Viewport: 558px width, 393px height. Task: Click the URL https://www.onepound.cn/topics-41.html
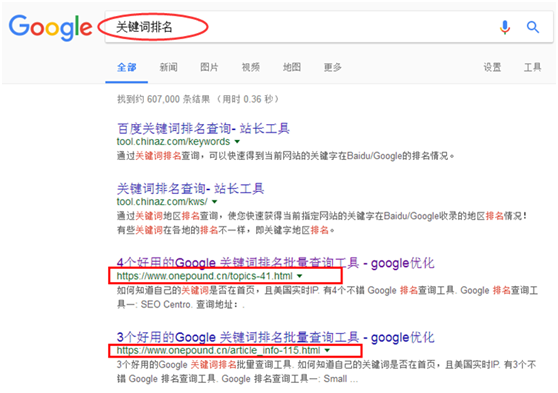pos(205,276)
